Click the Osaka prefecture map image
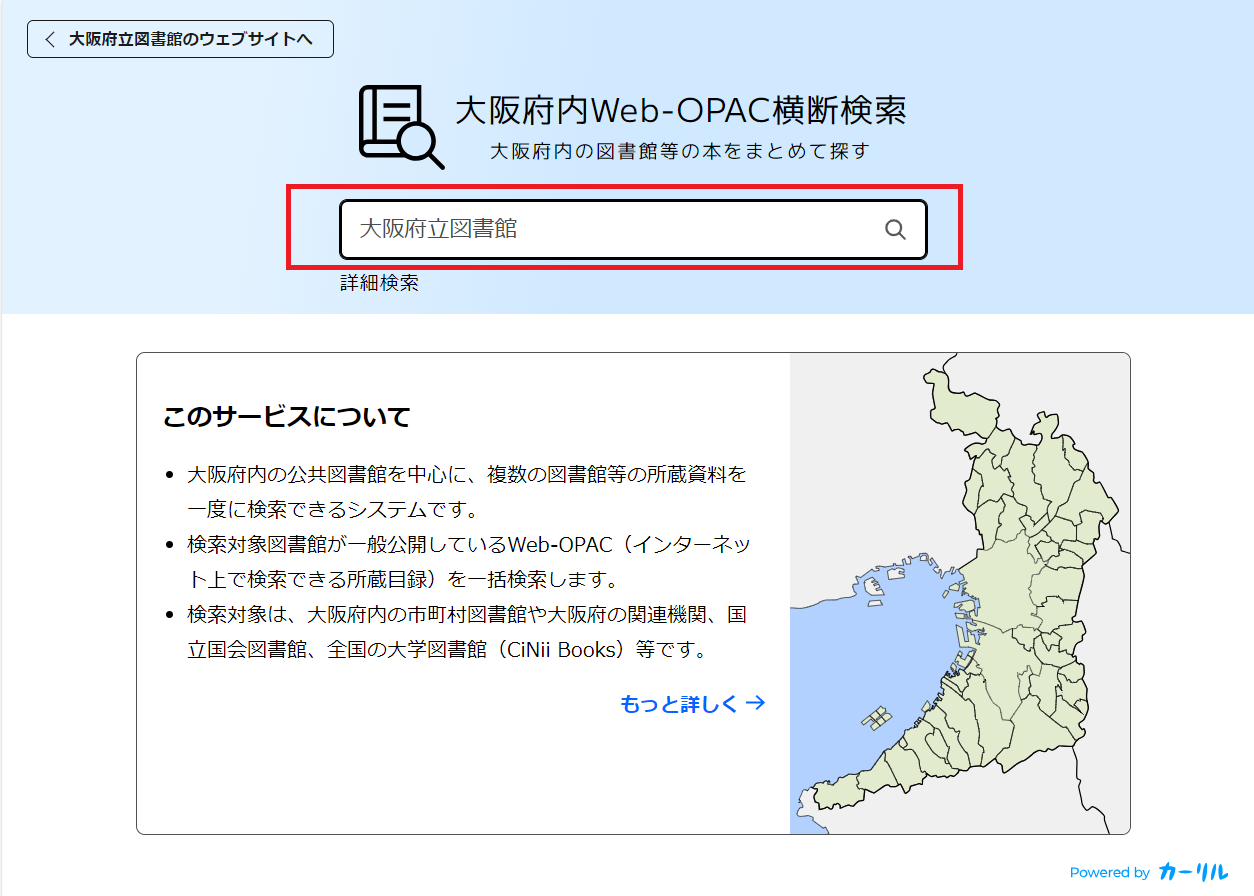 pos(960,593)
